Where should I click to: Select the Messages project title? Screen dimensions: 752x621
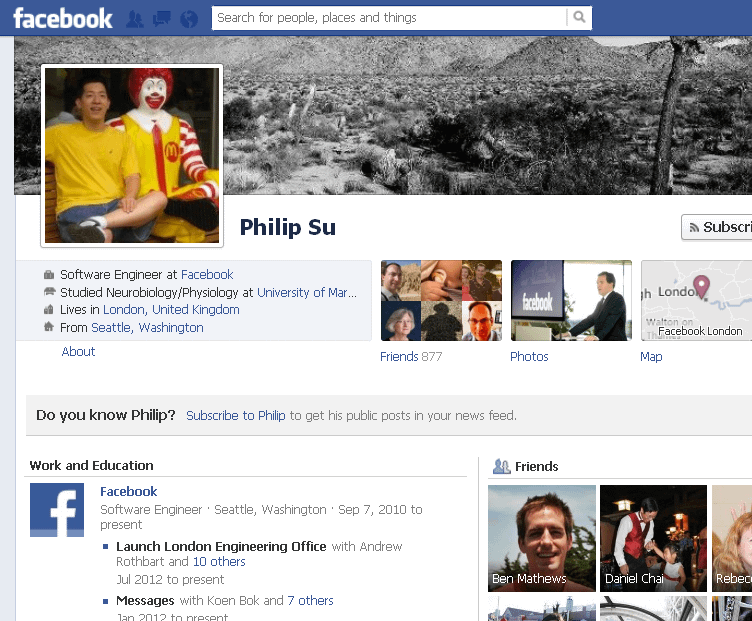pos(145,600)
